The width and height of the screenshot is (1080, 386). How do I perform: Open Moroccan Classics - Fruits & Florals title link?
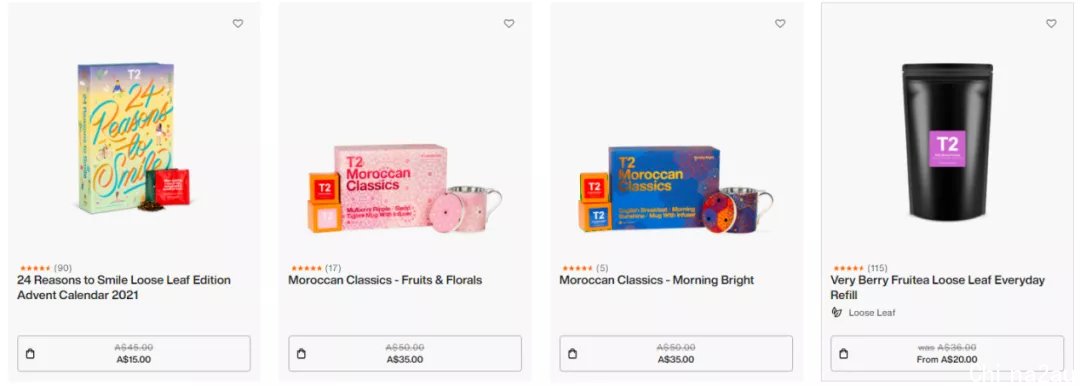(385, 280)
